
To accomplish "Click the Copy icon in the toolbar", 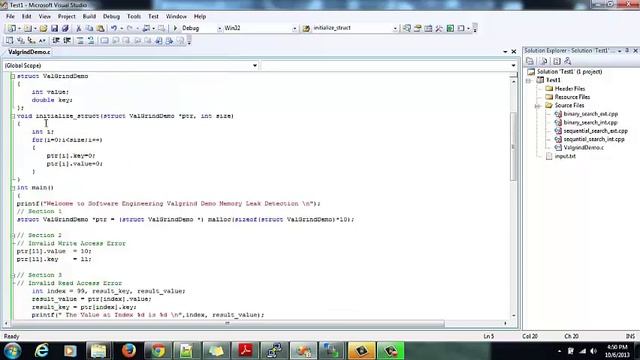I will (89, 28).
